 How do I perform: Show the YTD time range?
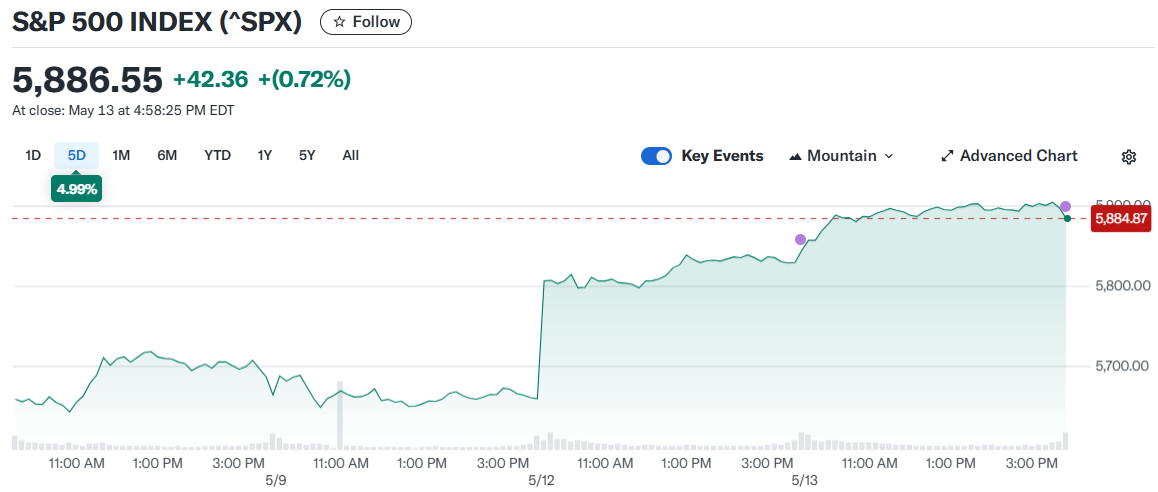point(217,155)
